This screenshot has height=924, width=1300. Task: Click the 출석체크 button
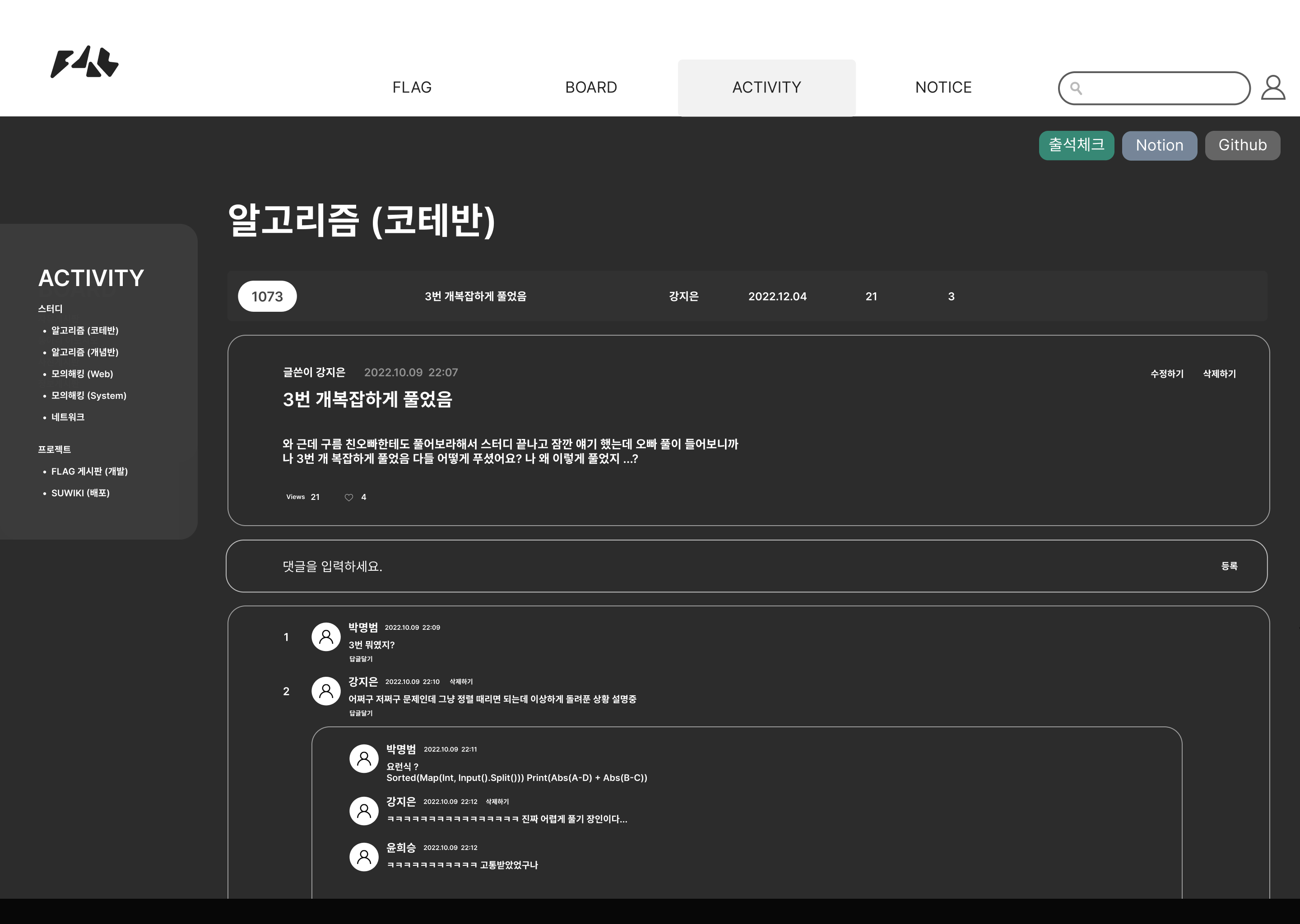coord(1076,145)
